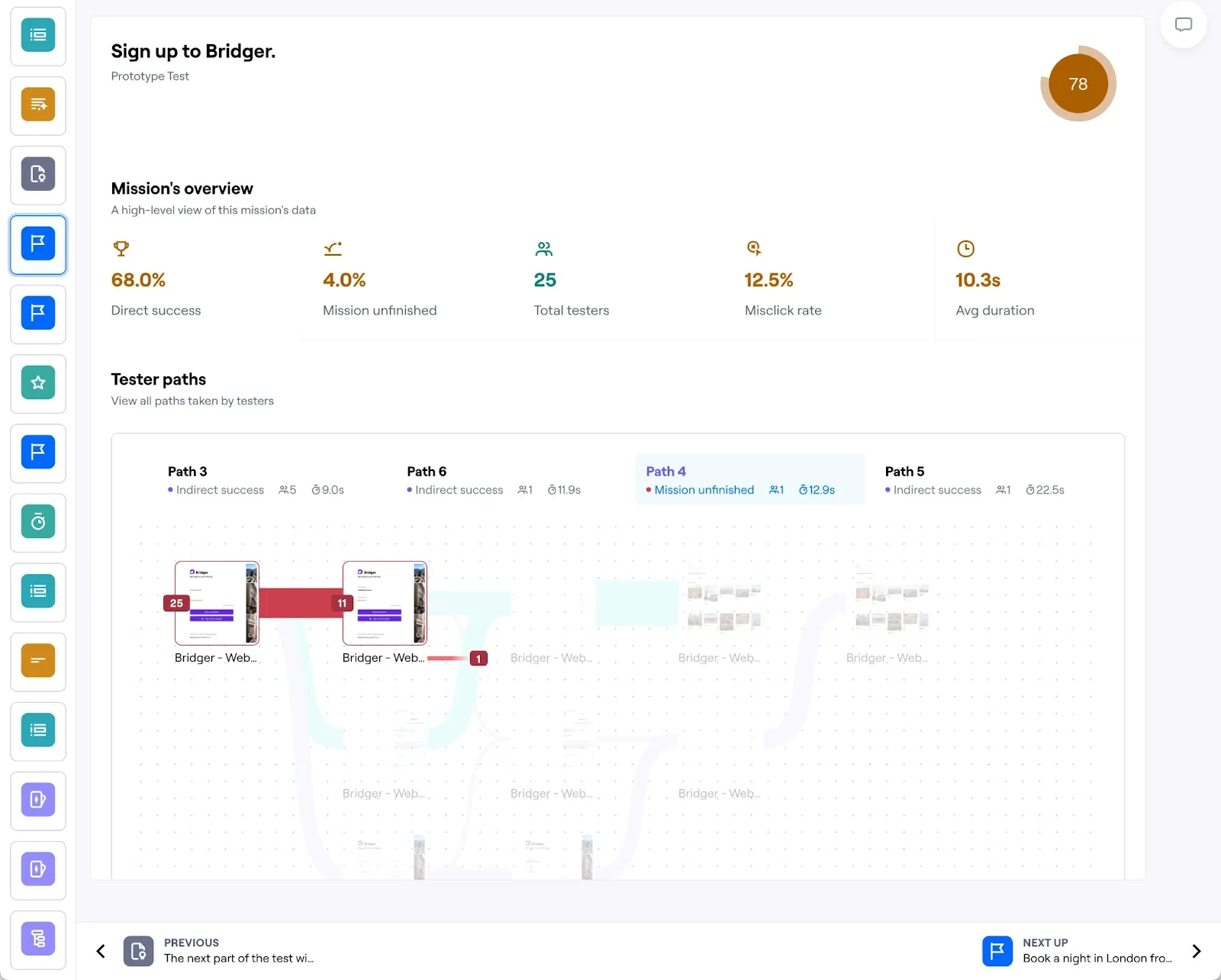Select the first purple card sort step

[x=37, y=801]
